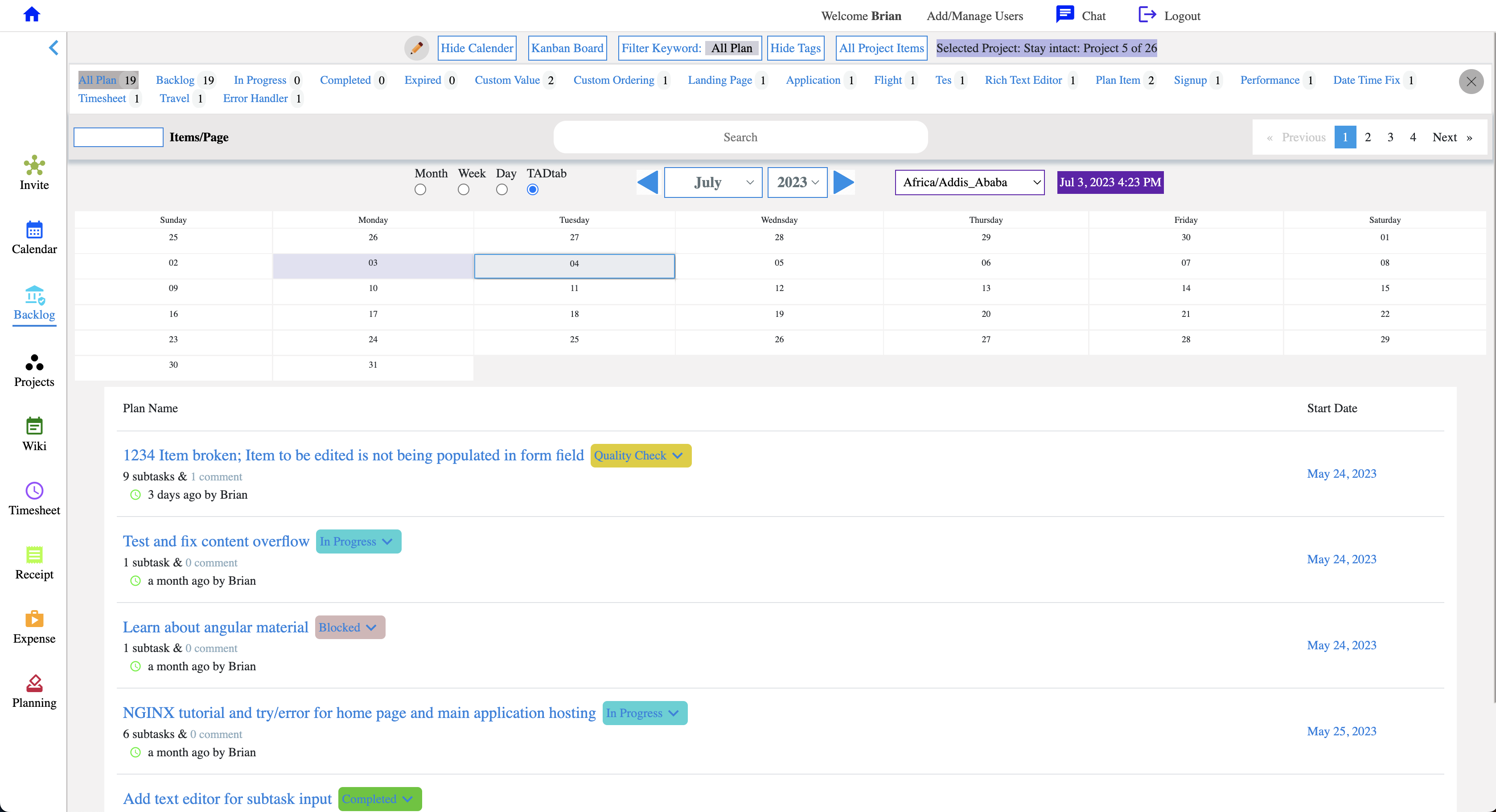Open the 2023 year dropdown
Image resolution: width=1496 pixels, height=812 pixels.
797,182
